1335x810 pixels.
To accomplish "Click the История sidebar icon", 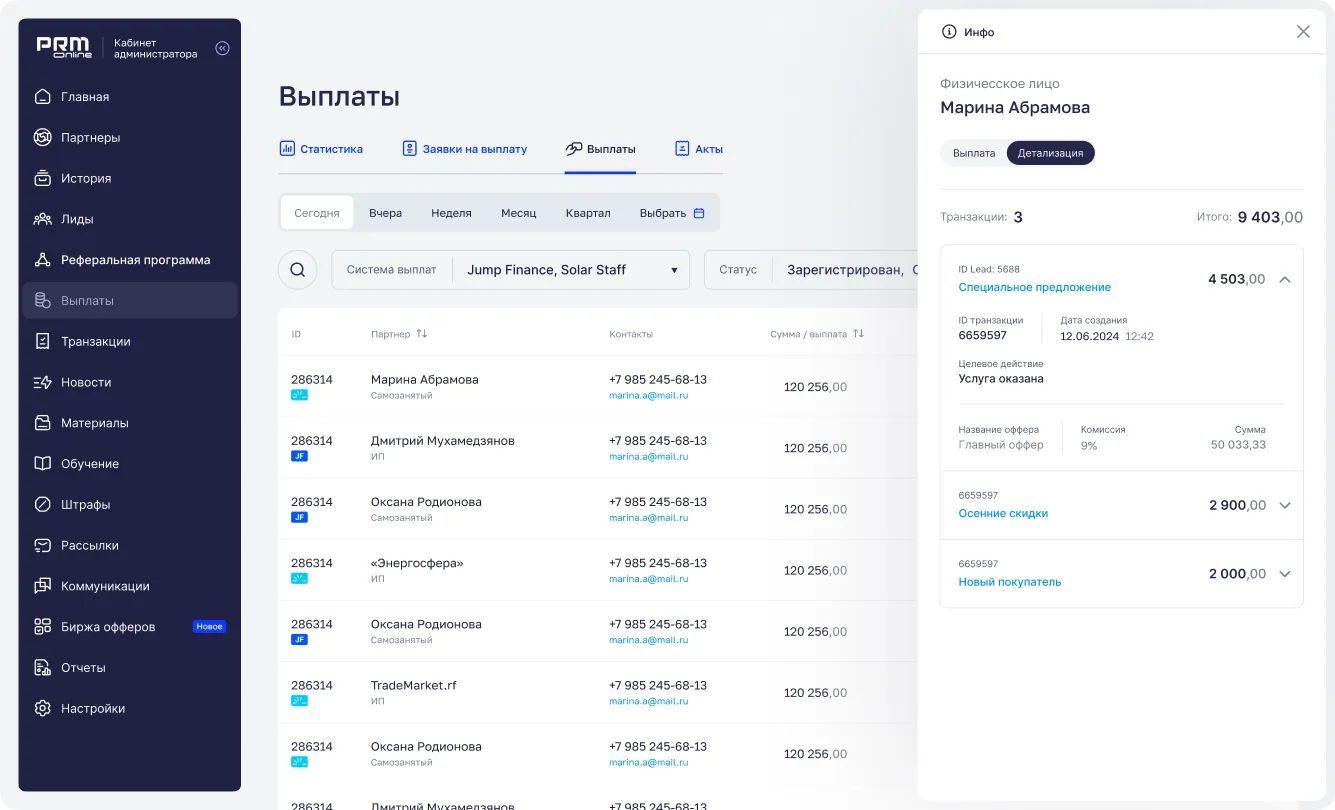I will (42, 179).
